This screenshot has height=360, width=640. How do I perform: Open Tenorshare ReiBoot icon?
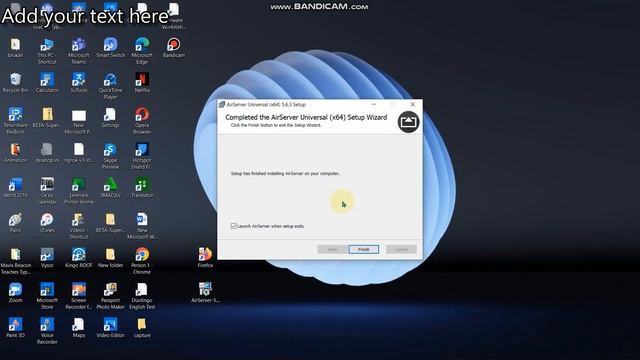(x=15, y=121)
